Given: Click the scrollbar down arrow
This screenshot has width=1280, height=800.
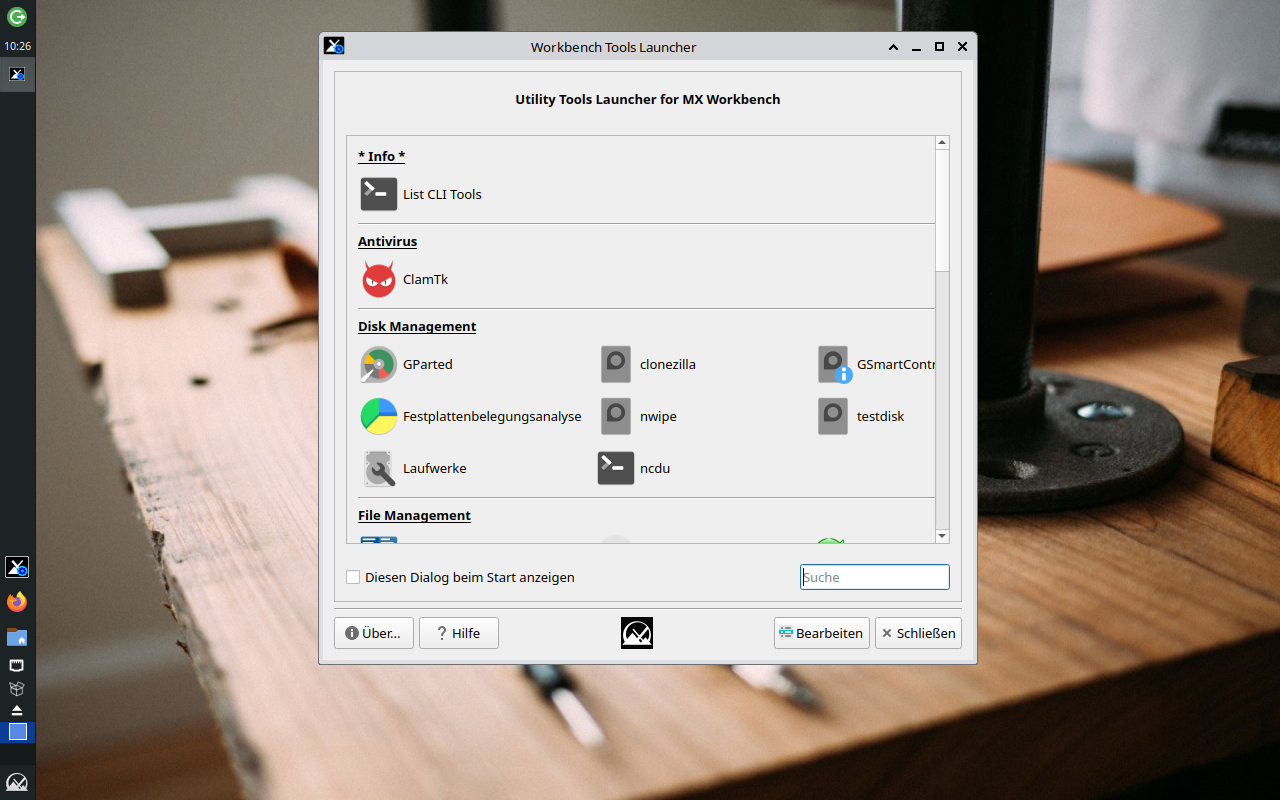Looking at the screenshot, I should point(942,536).
